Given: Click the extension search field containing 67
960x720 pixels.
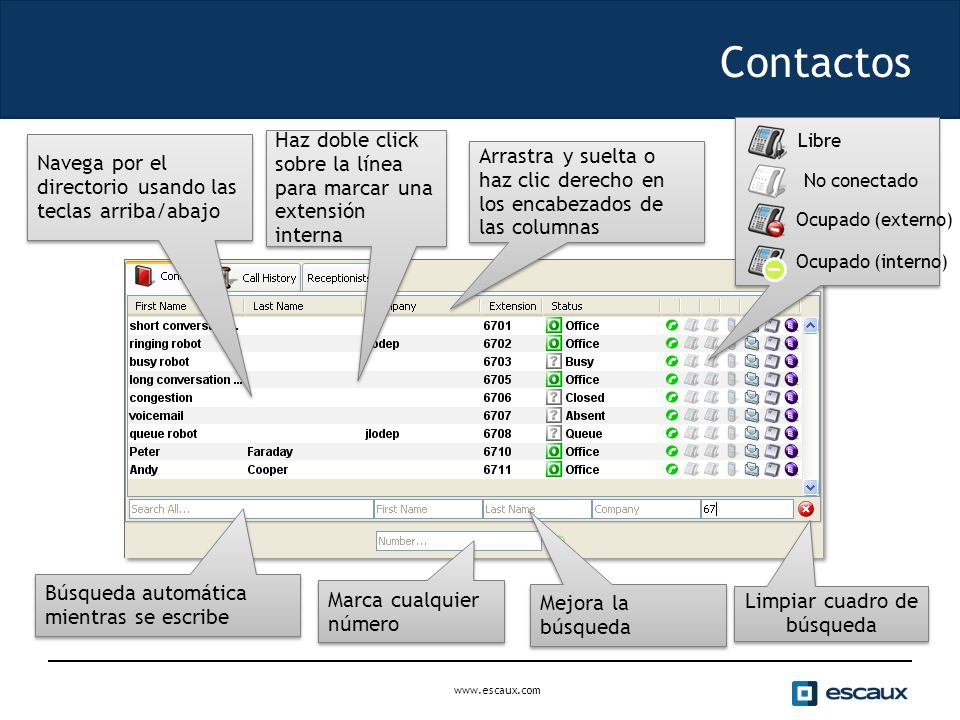Looking at the screenshot, I should tap(747, 509).
